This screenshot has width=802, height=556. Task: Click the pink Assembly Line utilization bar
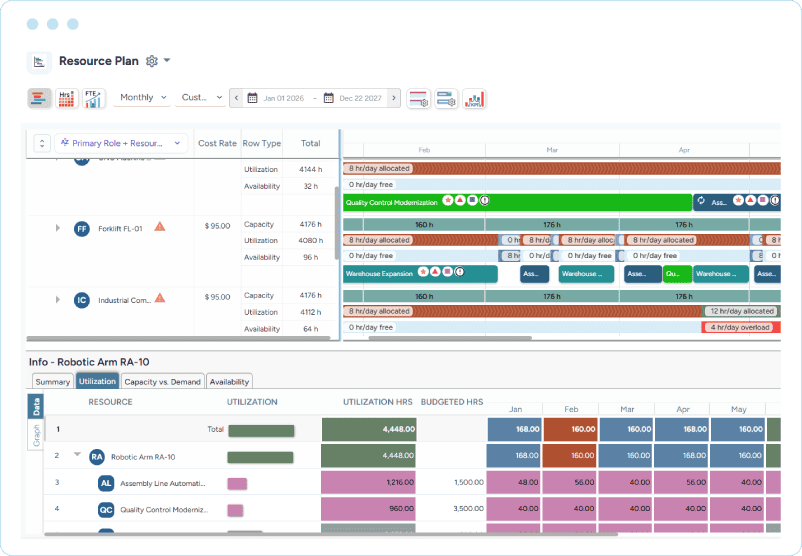[237, 483]
